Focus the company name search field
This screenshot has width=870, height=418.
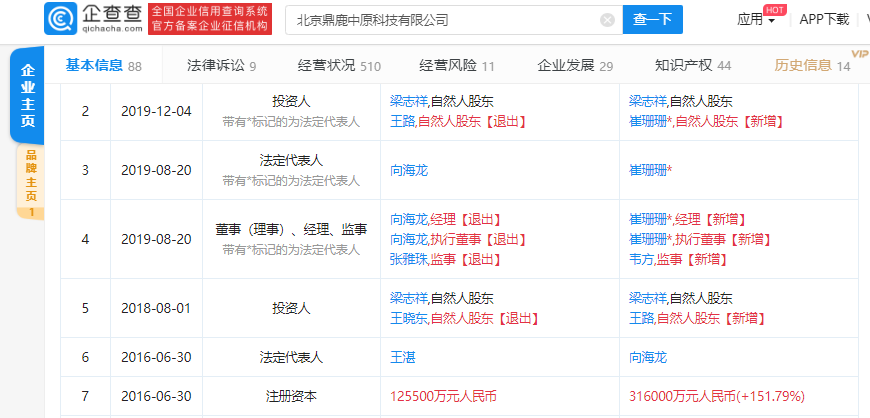[x=454, y=21]
